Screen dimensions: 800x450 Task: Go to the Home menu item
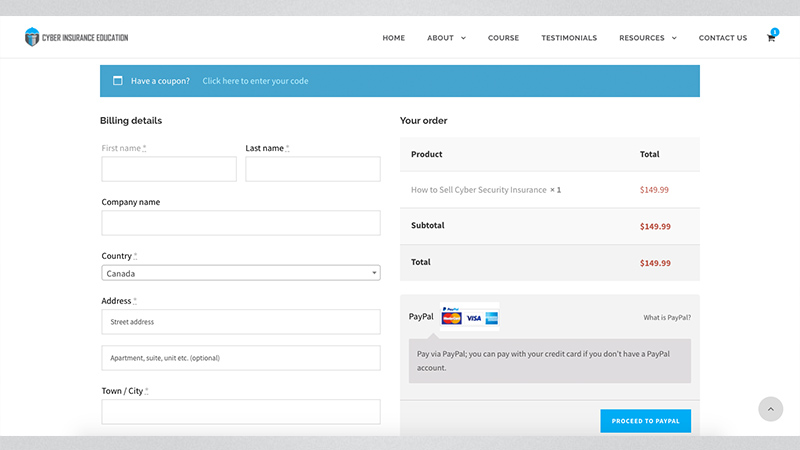point(393,38)
